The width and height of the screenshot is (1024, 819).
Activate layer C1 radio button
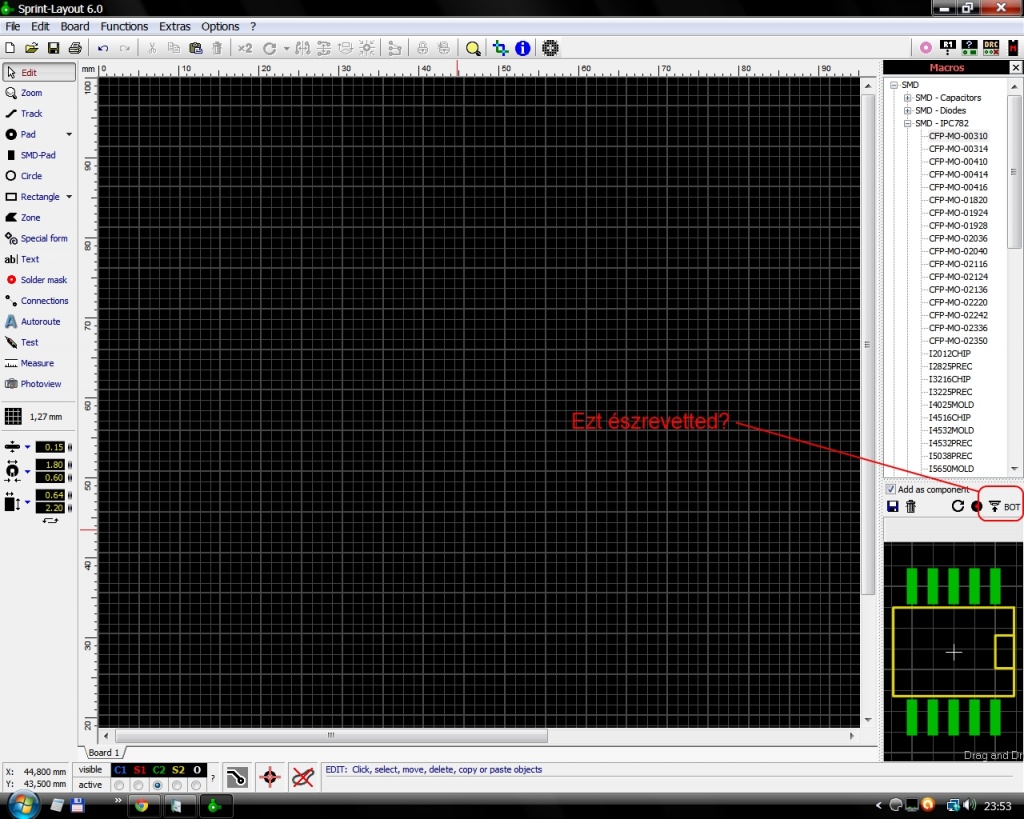click(x=120, y=785)
